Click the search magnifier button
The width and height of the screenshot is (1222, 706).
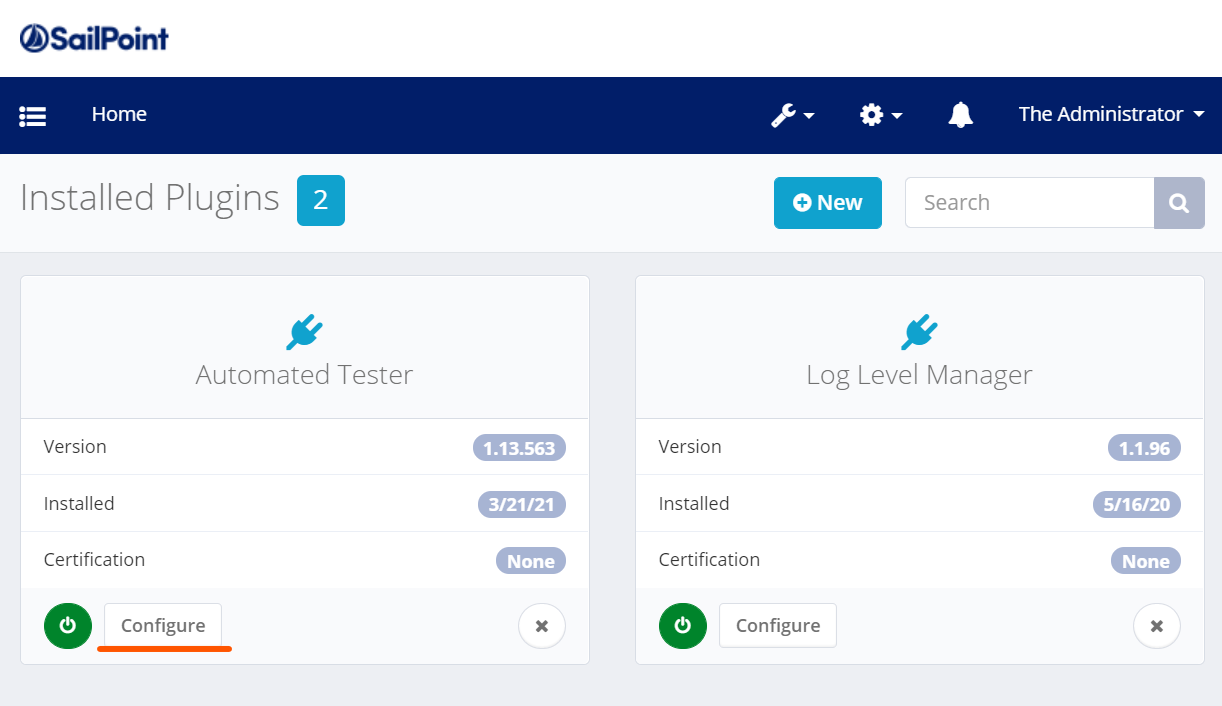coord(1179,203)
